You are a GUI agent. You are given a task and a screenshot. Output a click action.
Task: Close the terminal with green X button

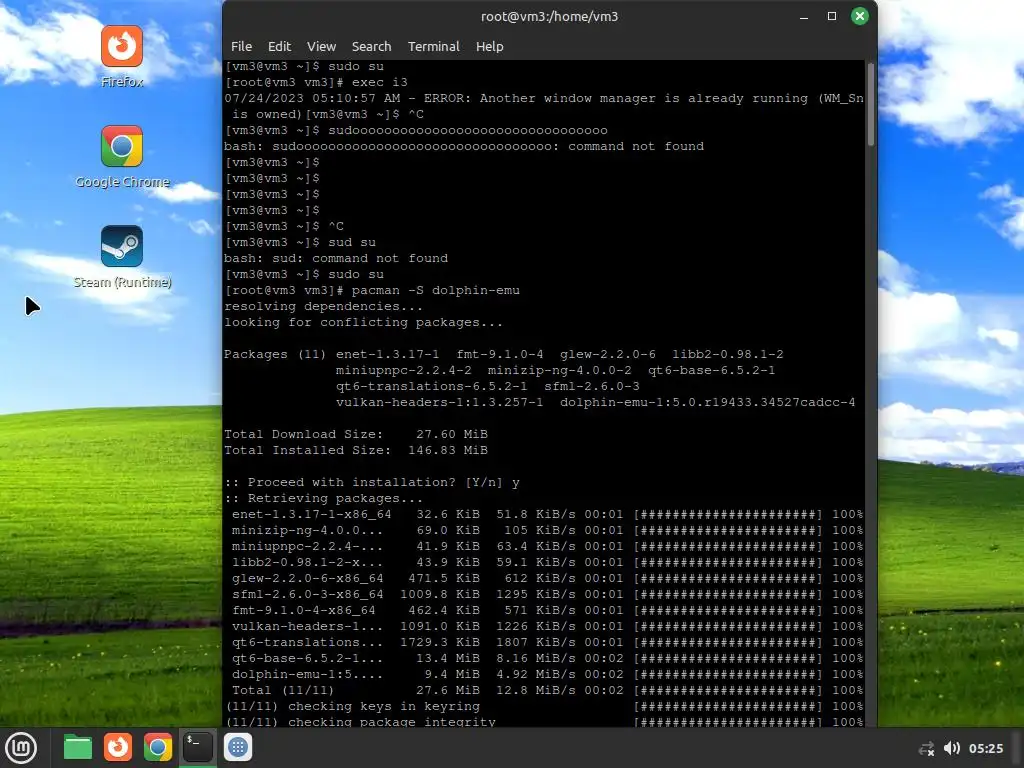tap(860, 16)
